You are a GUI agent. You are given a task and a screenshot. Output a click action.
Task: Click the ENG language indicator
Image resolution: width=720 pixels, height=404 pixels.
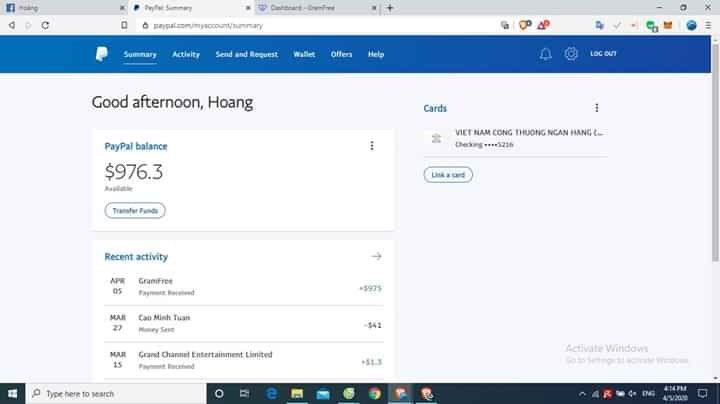(648, 394)
